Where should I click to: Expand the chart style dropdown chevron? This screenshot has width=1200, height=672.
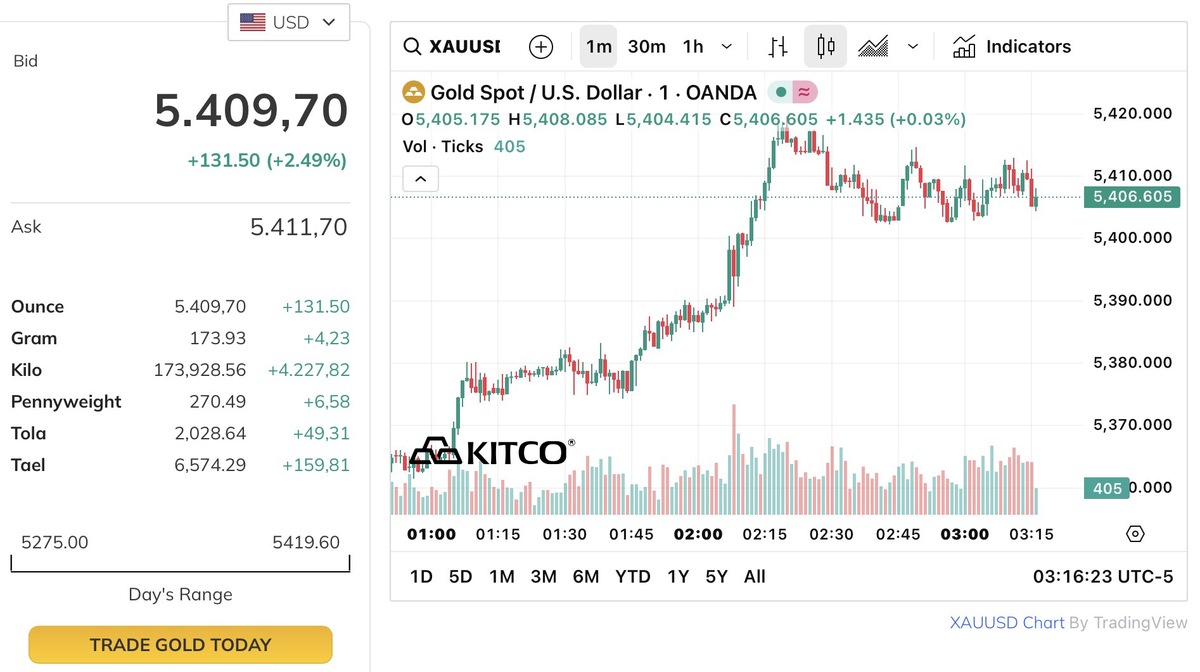pos(913,47)
